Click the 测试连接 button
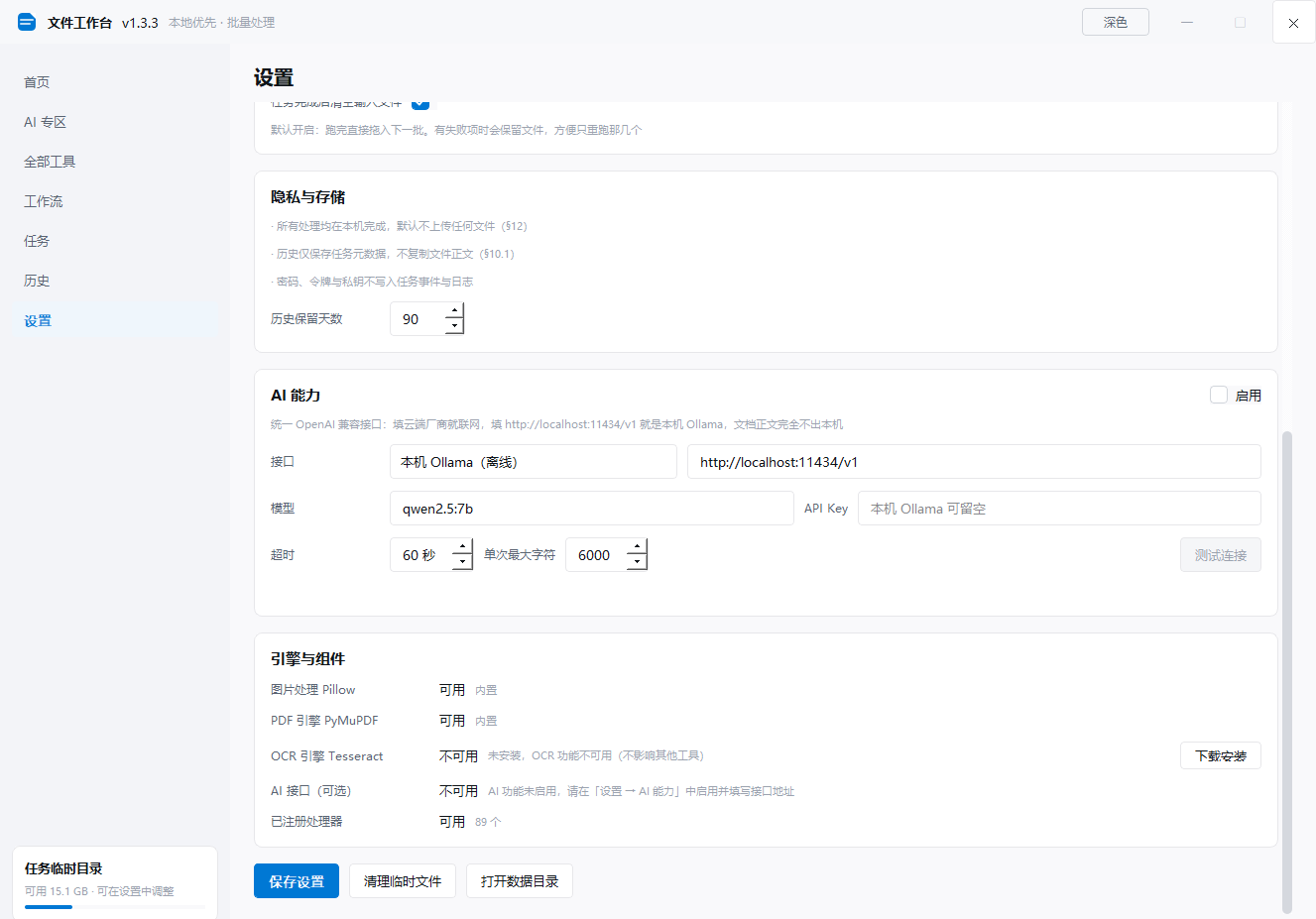 tap(1221, 555)
